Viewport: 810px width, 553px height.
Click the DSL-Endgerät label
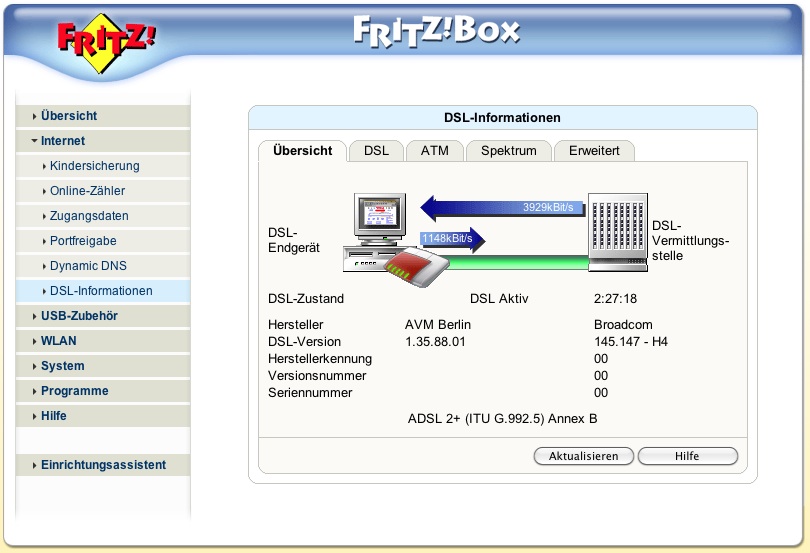(x=293, y=240)
